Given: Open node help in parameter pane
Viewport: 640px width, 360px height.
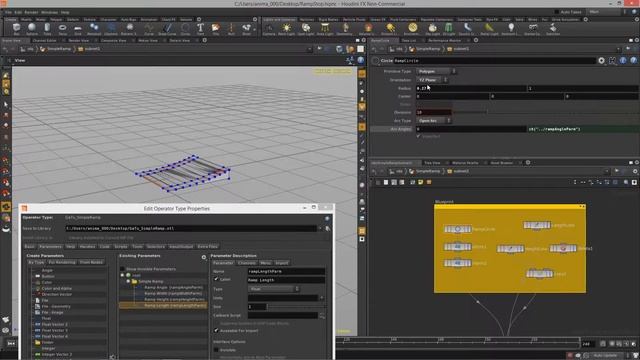Looking at the screenshot, I should (x=633, y=60).
